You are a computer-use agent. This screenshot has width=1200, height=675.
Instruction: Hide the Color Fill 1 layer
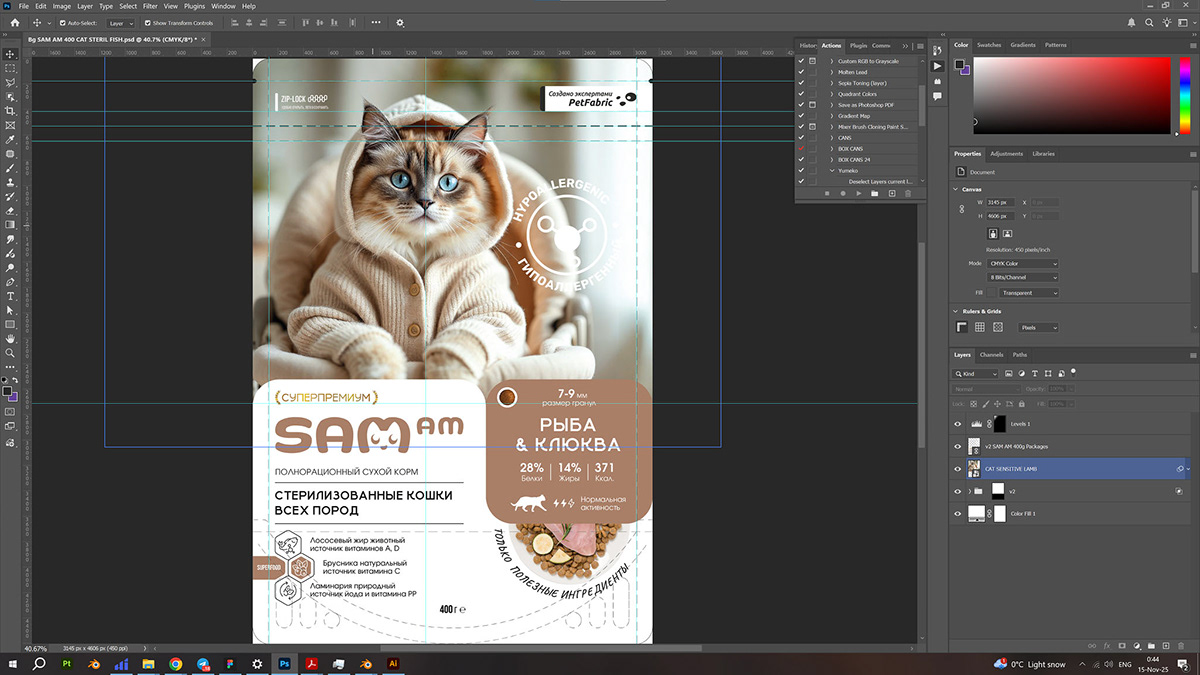coord(957,513)
